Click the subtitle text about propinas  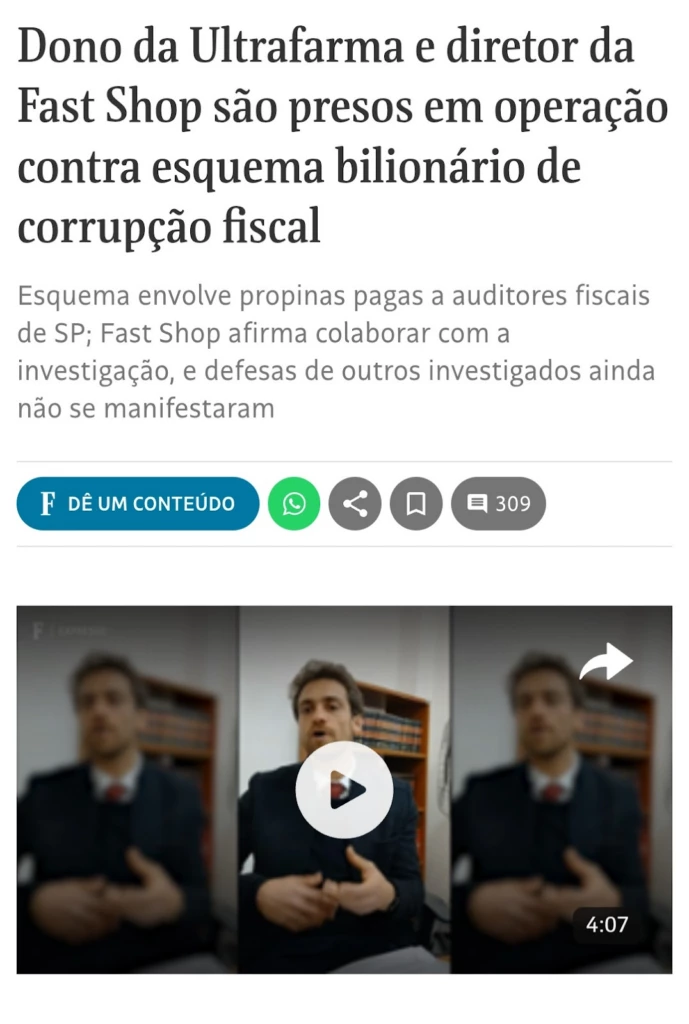point(336,352)
